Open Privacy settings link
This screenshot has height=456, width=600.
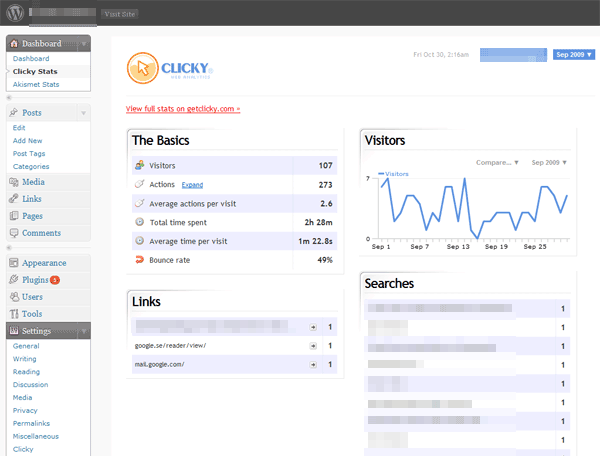pyautogui.click(x=25, y=410)
